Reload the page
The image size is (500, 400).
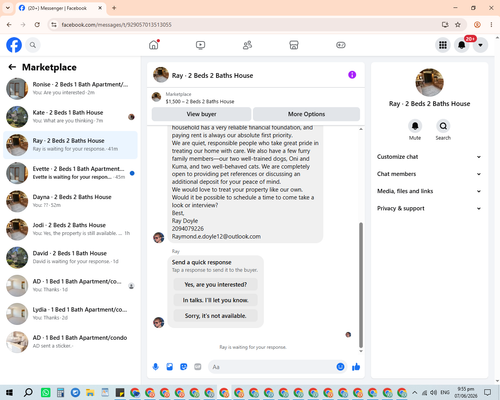click(x=37, y=25)
